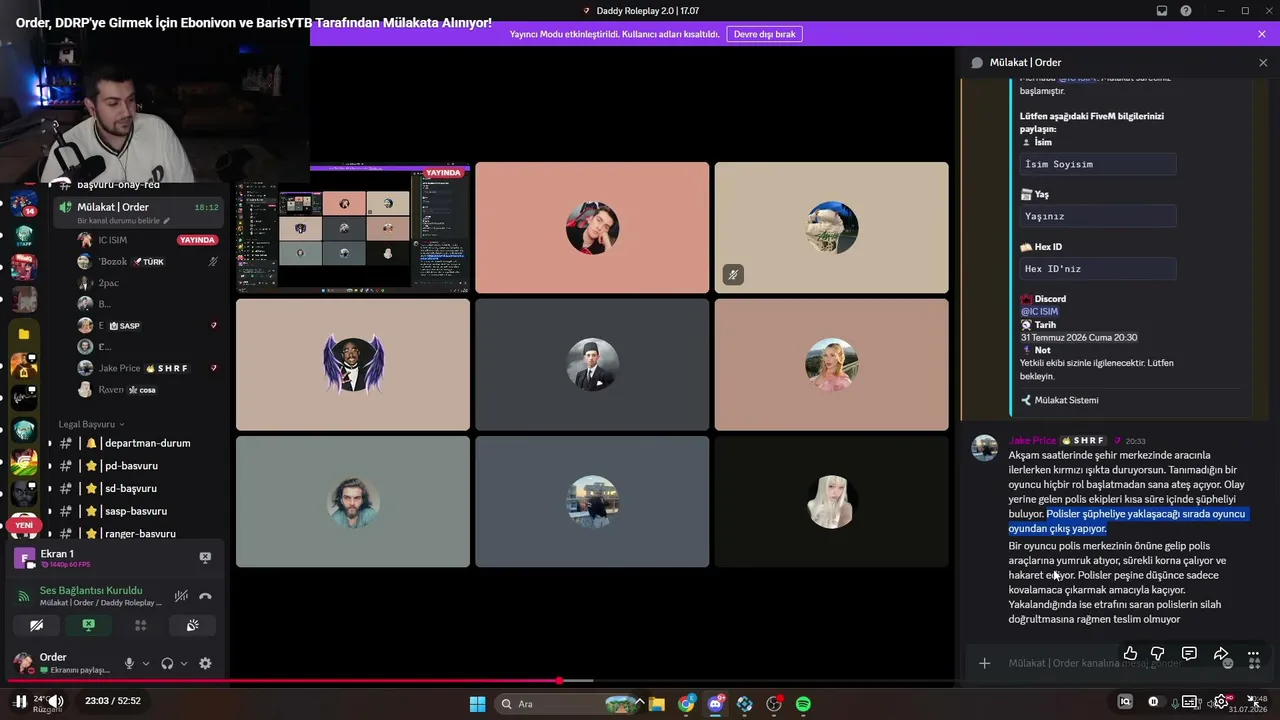
Task: Open the Windows Start menu
Action: click(x=477, y=704)
